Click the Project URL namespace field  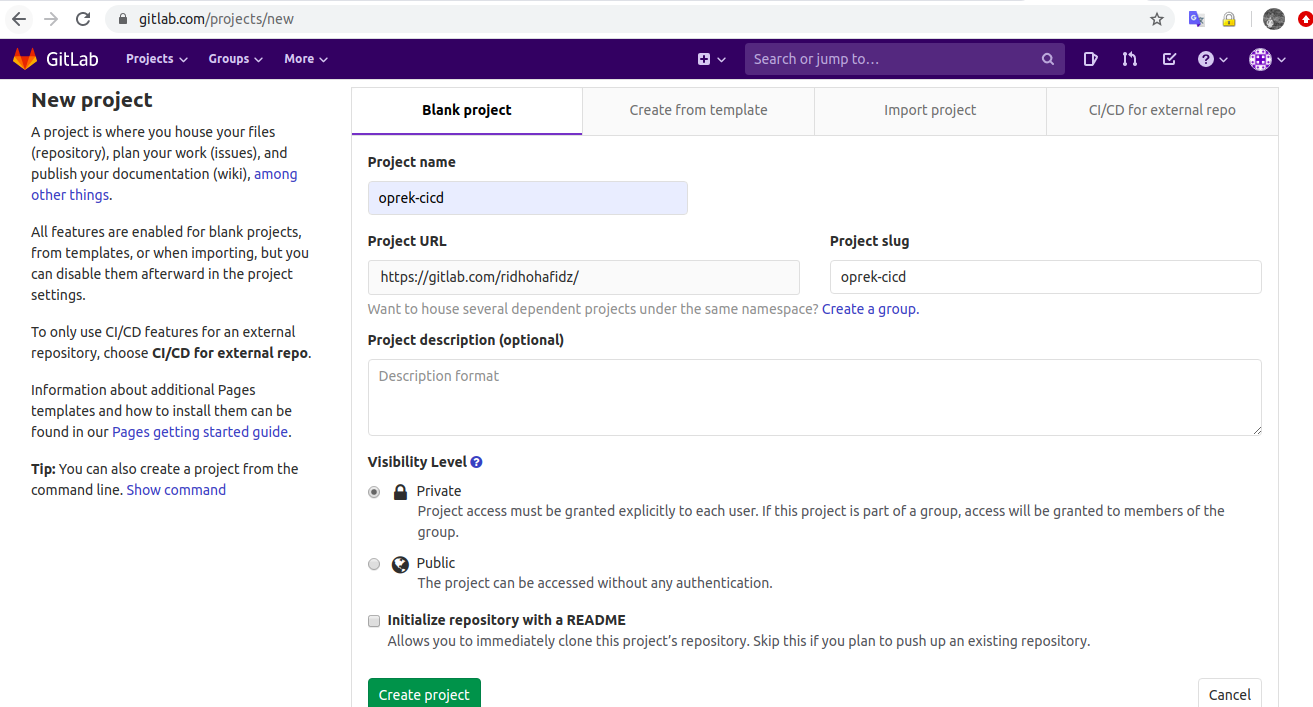tap(584, 277)
